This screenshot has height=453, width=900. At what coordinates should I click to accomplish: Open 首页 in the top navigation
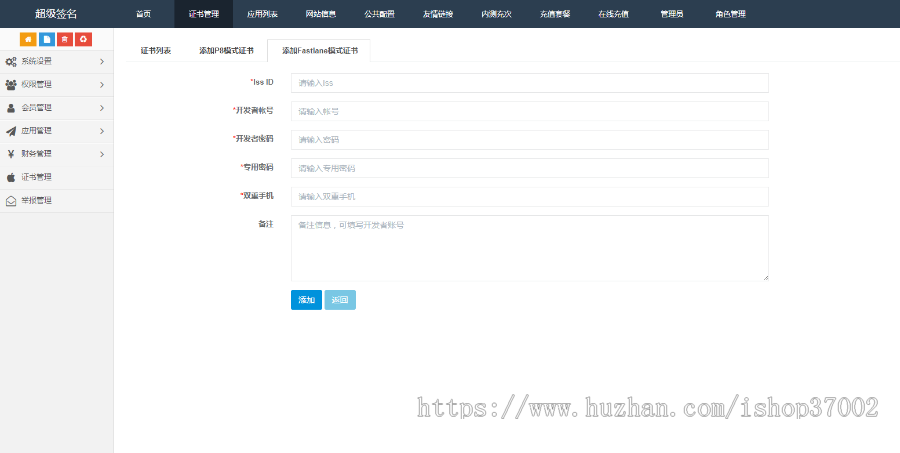tap(143, 14)
